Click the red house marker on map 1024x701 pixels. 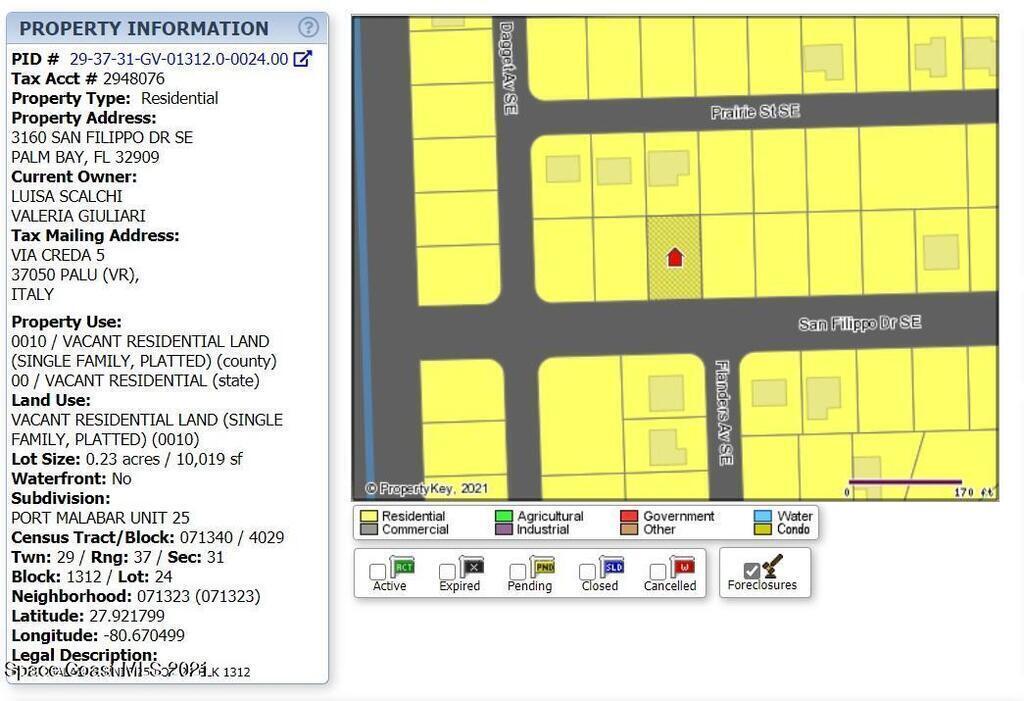(x=675, y=258)
